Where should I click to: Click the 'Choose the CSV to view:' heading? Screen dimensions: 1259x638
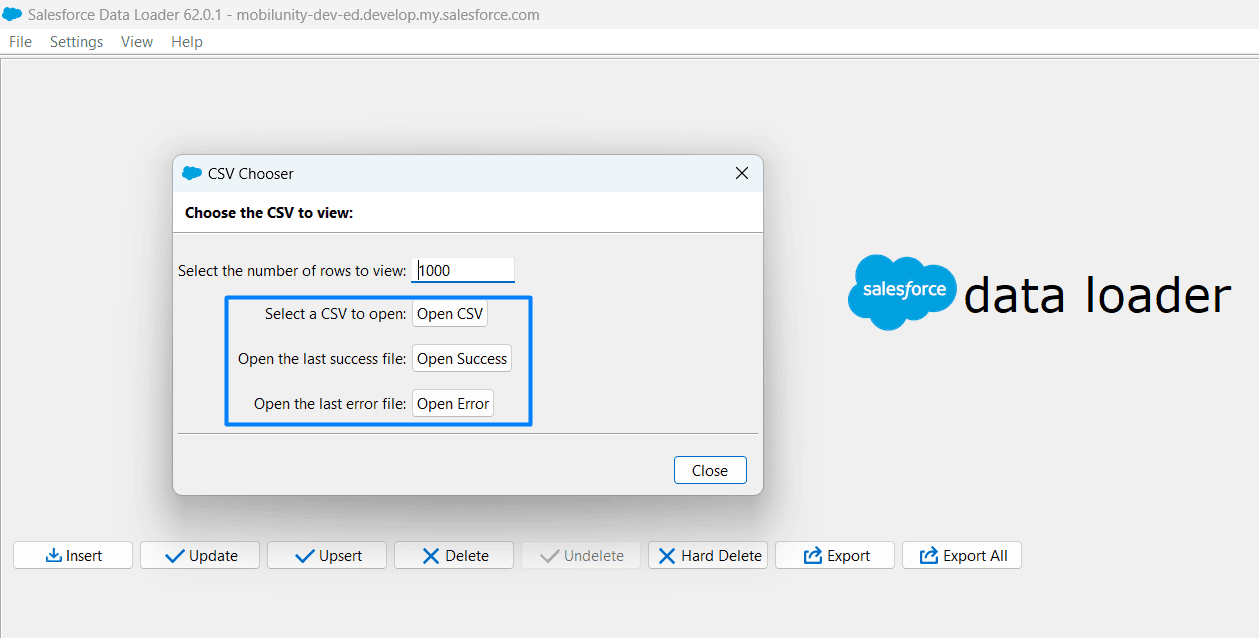pyautogui.click(x=269, y=213)
